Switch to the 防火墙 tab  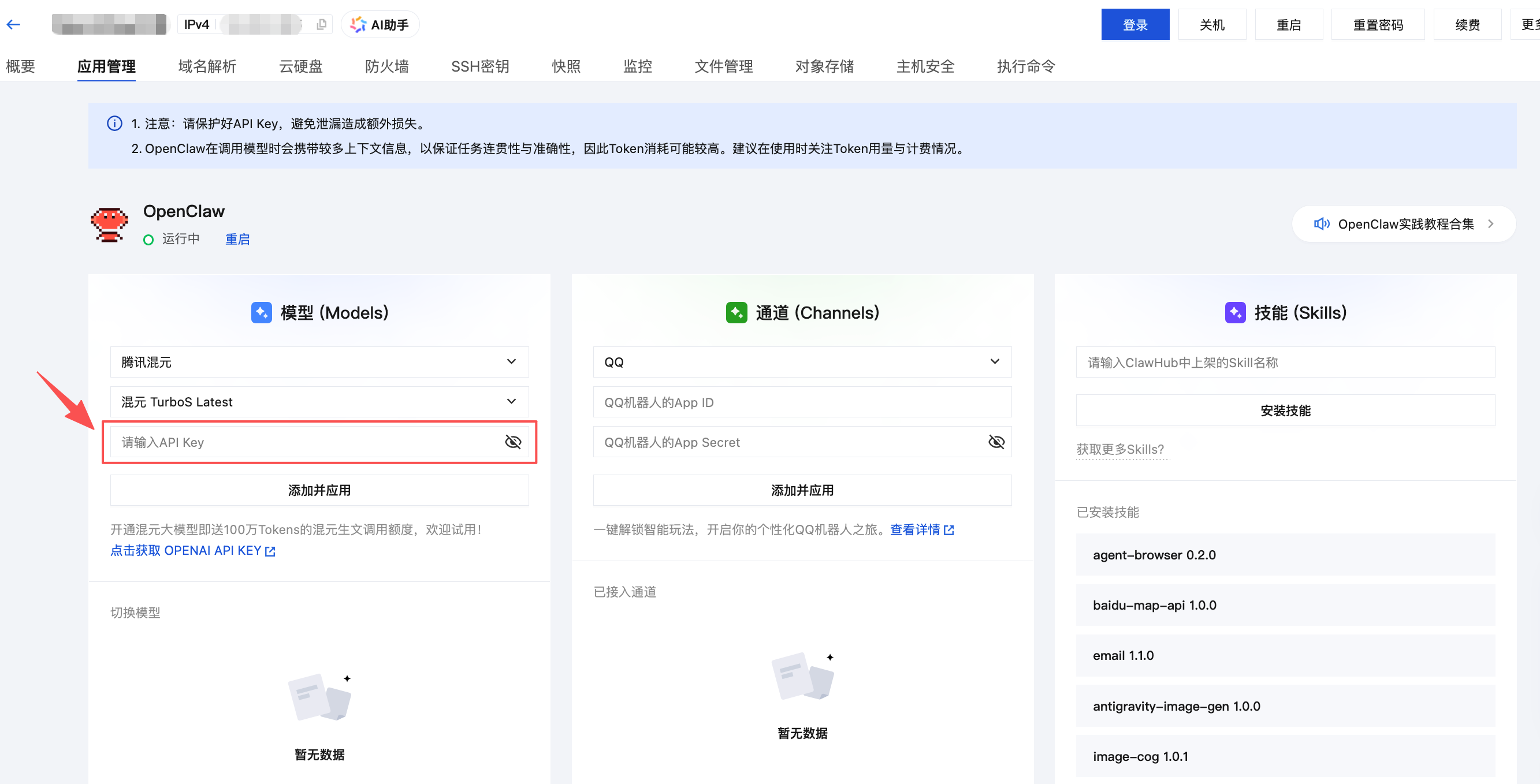386,66
